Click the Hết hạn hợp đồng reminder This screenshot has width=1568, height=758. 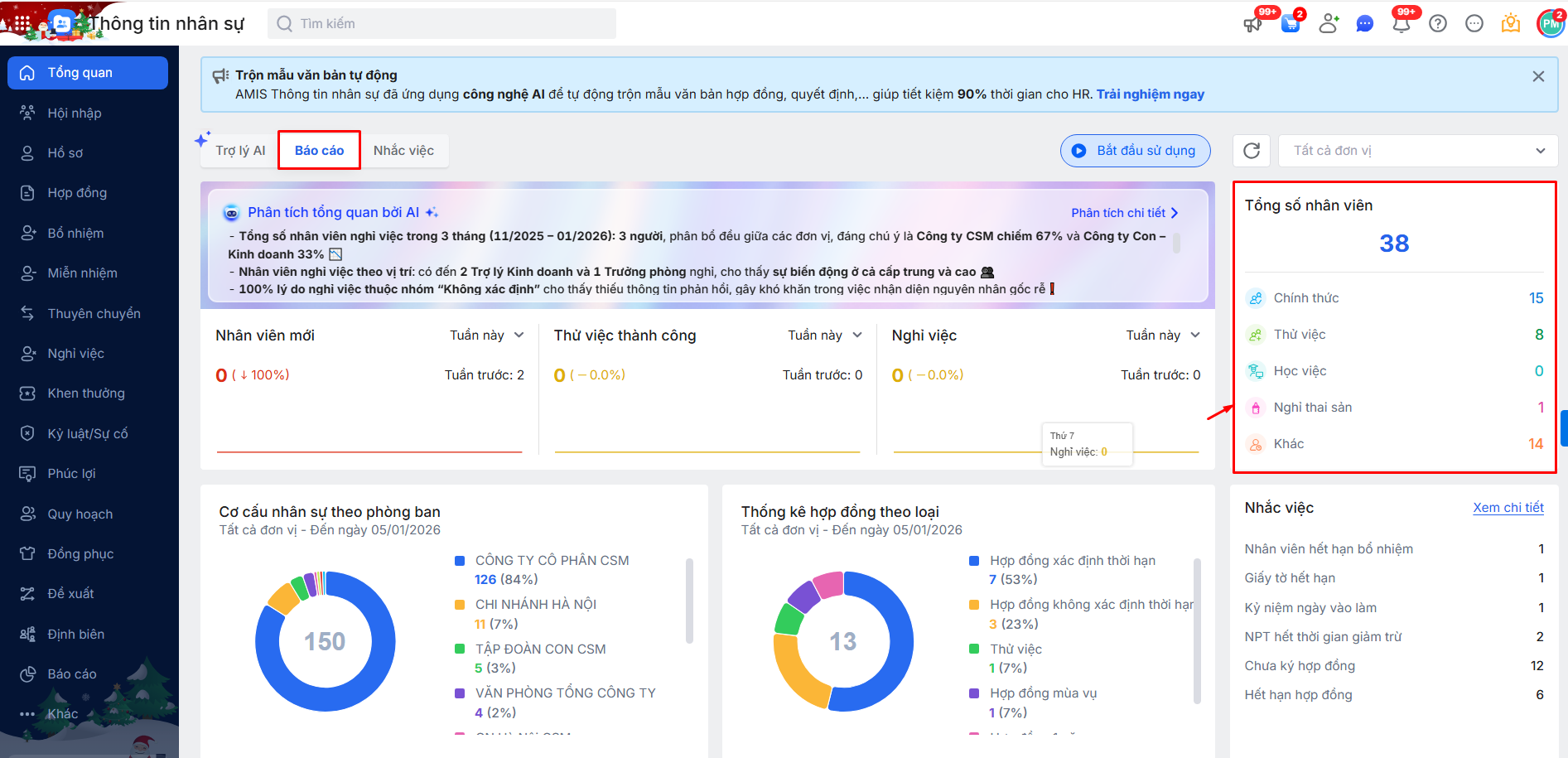point(1395,695)
